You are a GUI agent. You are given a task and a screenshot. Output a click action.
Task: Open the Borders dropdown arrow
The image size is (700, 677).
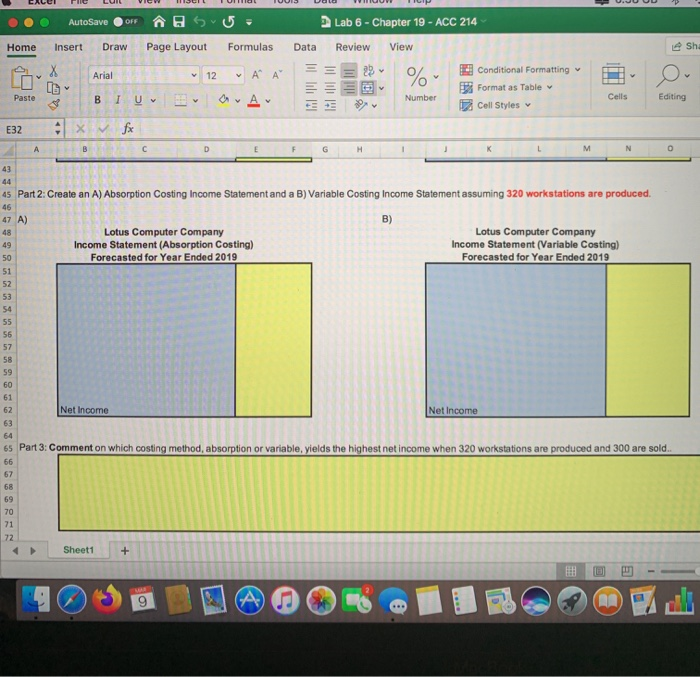[196, 101]
